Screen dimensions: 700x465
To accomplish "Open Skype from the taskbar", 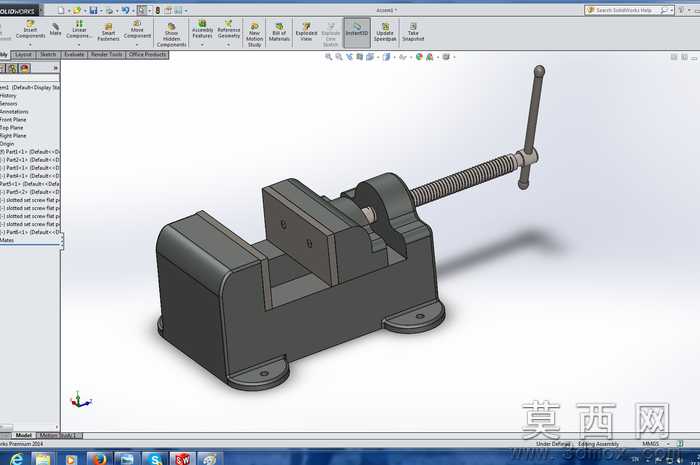I will pos(155,458).
